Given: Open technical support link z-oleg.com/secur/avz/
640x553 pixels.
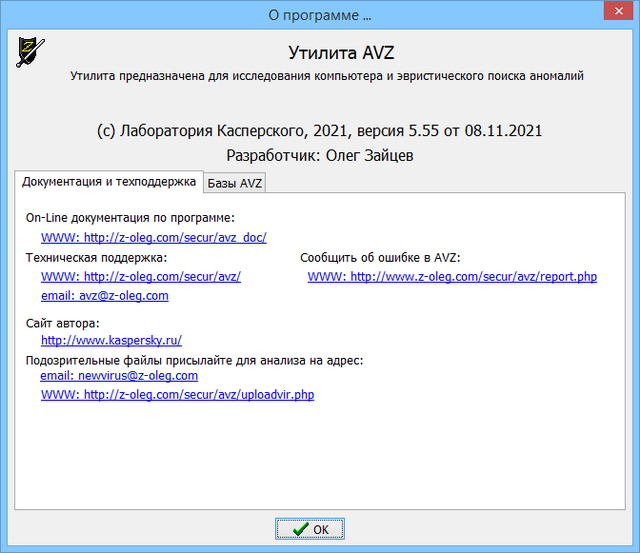Looking at the screenshot, I should [141, 277].
